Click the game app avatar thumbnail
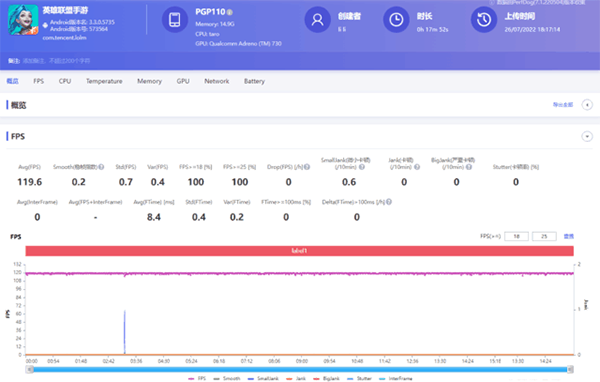Screen dimensions: 600x382 [23, 20]
